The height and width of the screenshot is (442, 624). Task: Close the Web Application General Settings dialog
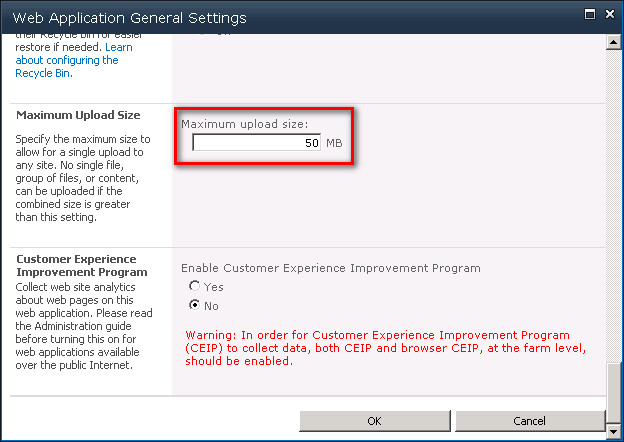[x=609, y=16]
